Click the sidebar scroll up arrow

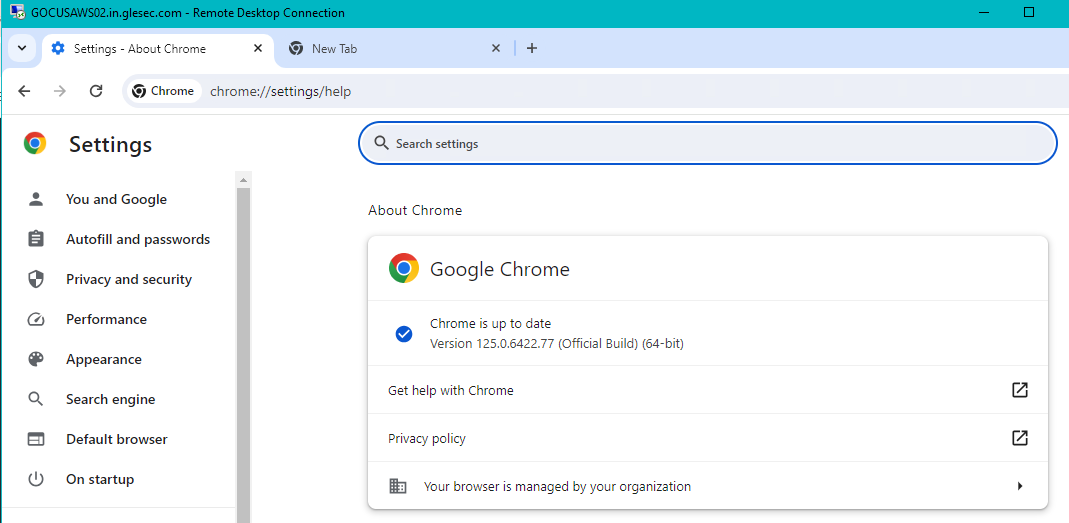[243, 180]
